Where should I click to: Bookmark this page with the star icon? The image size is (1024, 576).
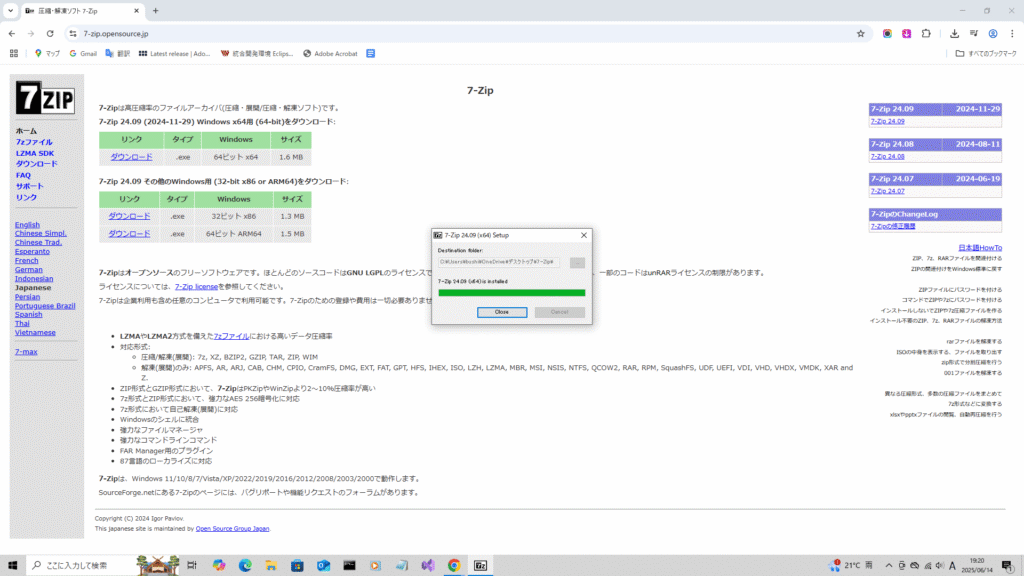pos(861,33)
